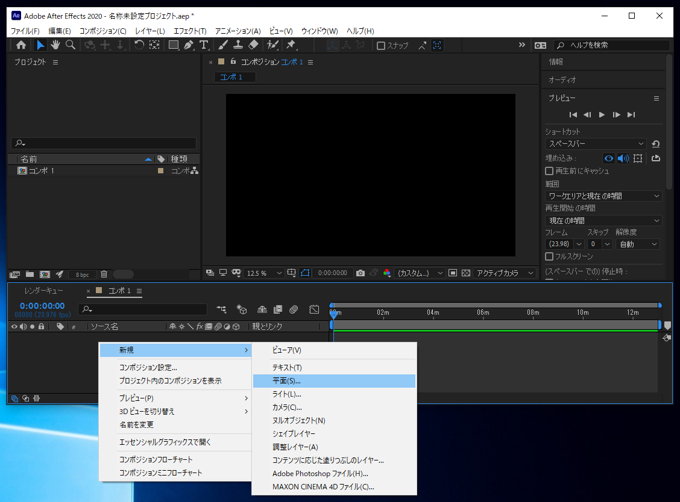Select the Rotation tool
The height and width of the screenshot is (502, 680).
point(139,45)
